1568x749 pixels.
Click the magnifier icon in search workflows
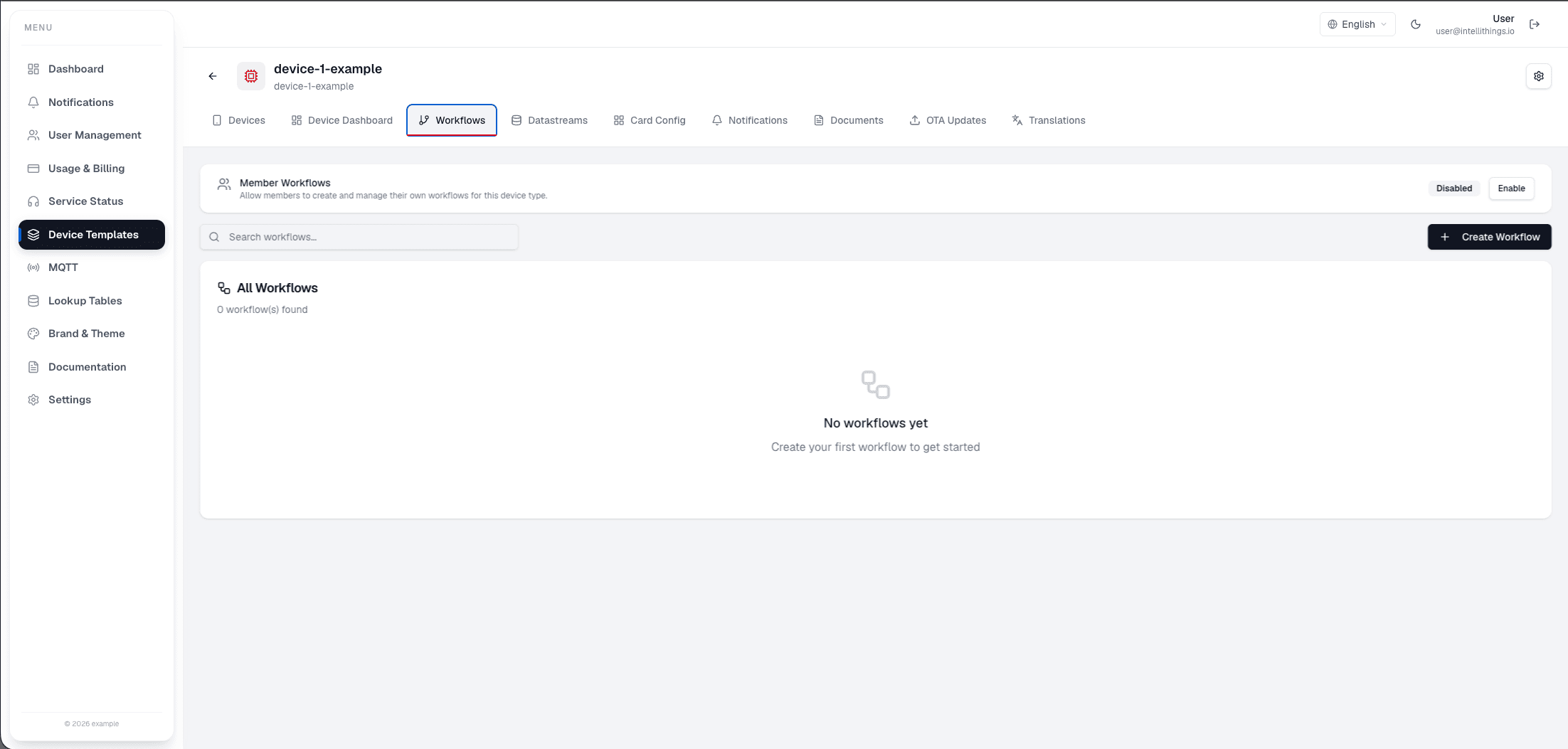click(x=214, y=237)
